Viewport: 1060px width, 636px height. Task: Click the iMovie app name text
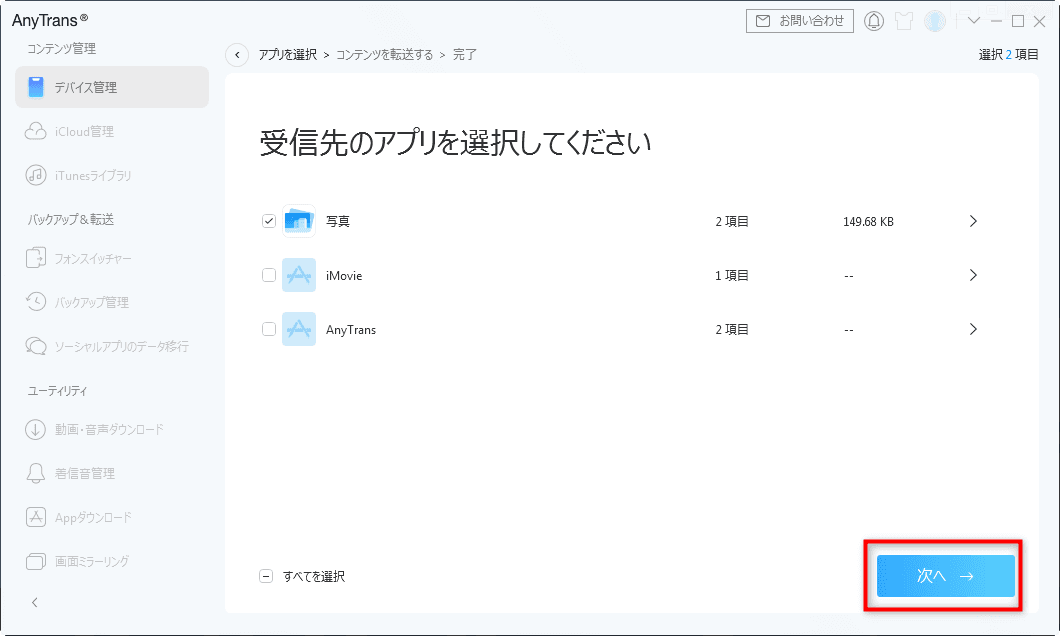click(x=344, y=276)
